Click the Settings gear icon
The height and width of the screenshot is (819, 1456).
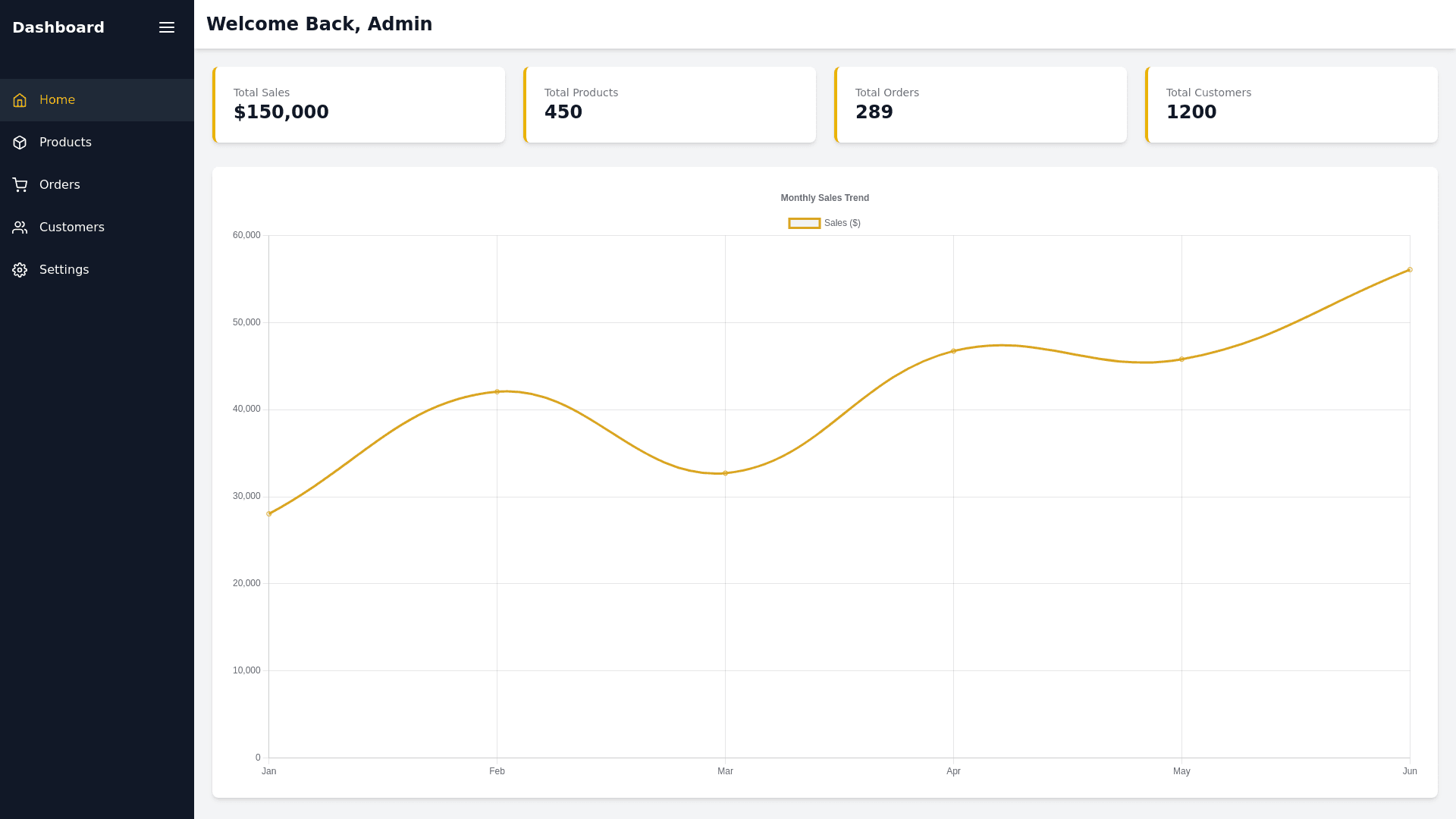point(20,270)
